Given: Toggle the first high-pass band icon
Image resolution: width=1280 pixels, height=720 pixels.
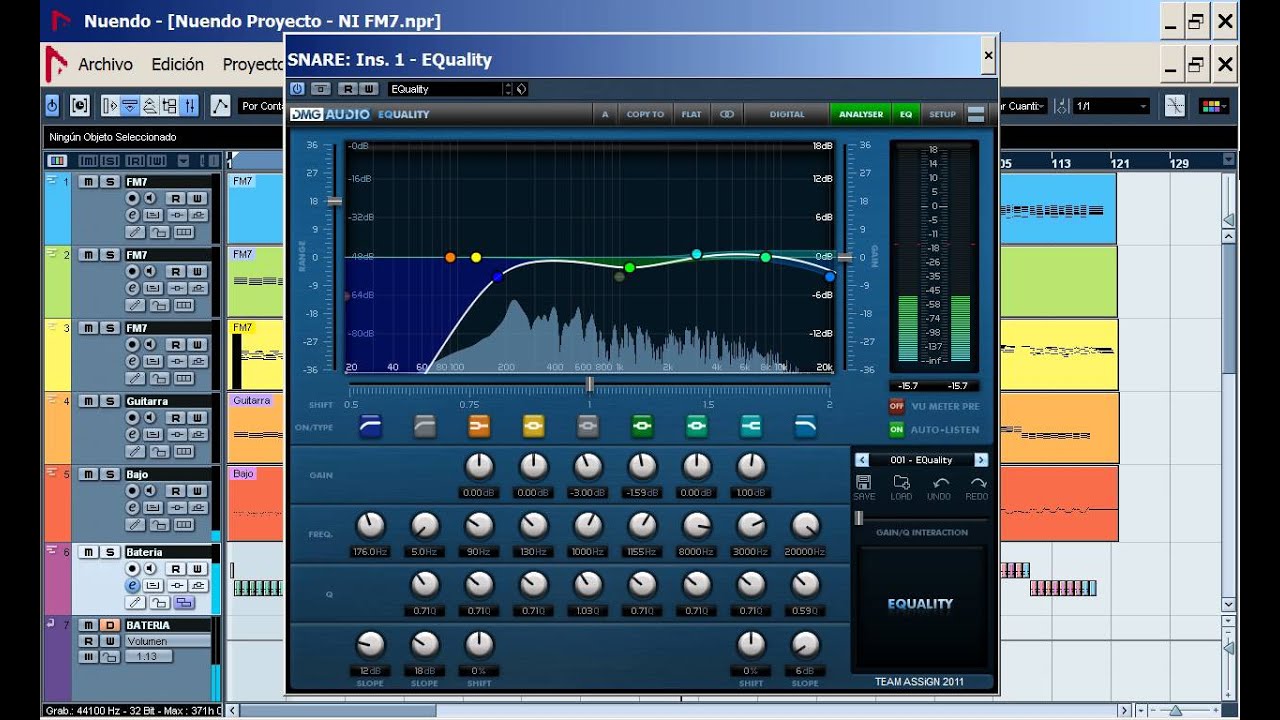Looking at the screenshot, I should 370,427.
